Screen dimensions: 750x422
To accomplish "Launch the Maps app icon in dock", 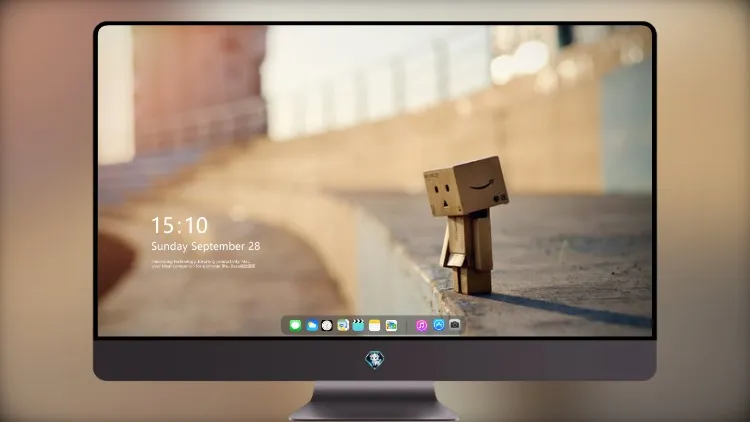I will [x=342, y=326].
